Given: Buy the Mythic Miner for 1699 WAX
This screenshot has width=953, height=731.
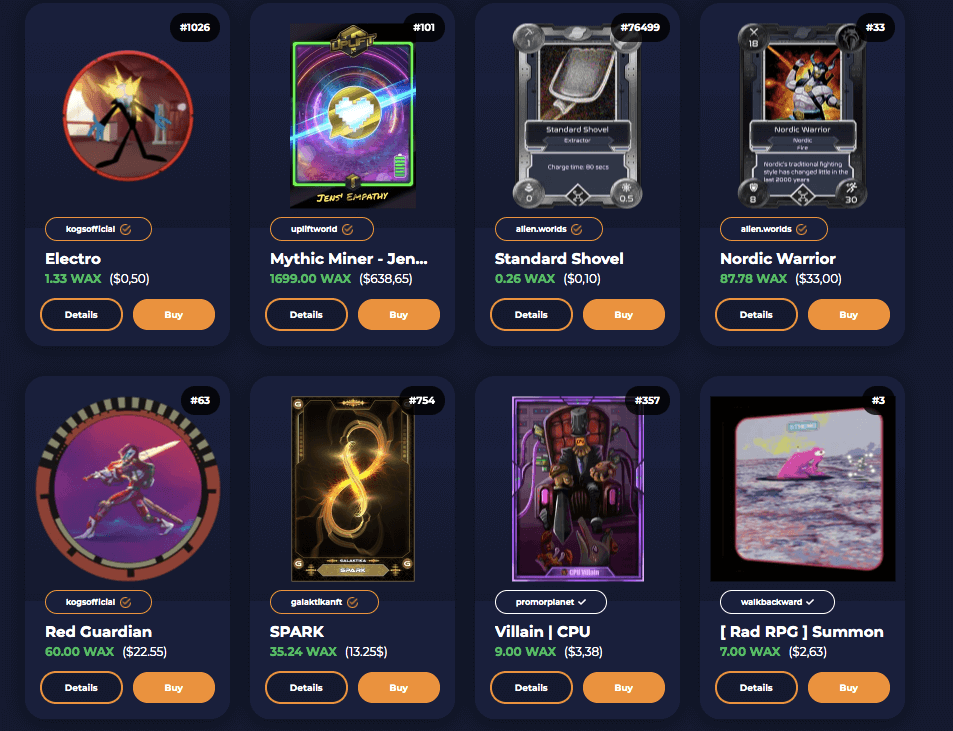Looking at the screenshot, I should pos(399,315).
